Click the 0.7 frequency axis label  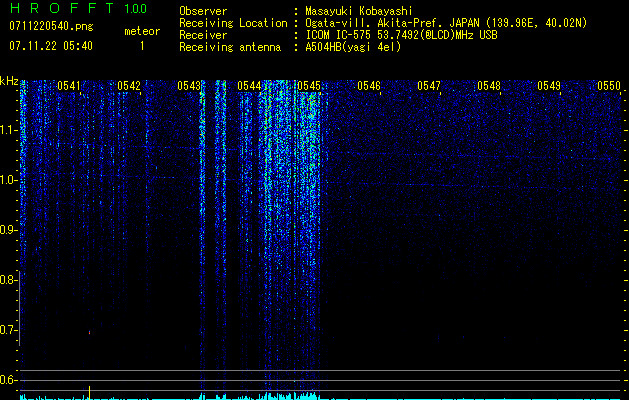tap(8, 330)
